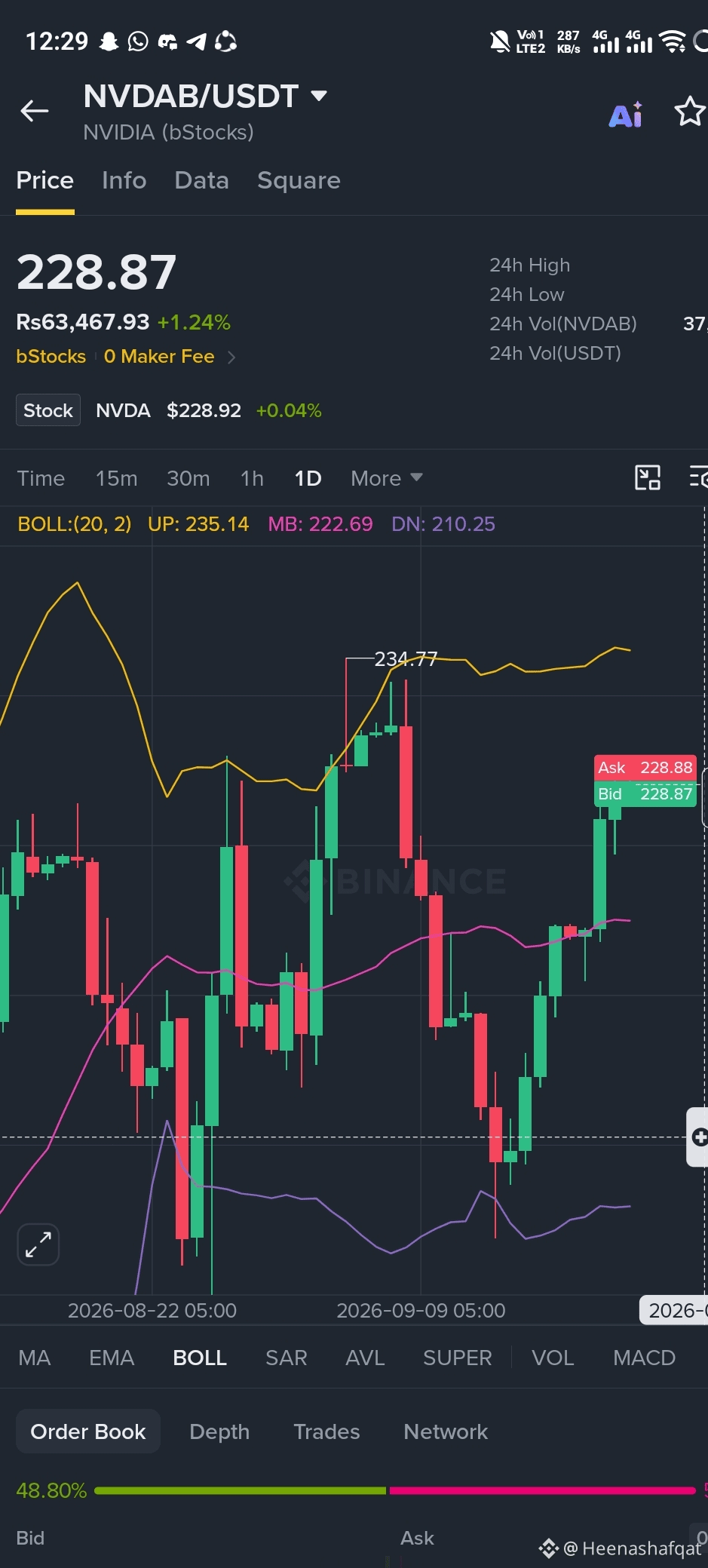
Task: Tap the green bid ratio bar
Action: point(240,1490)
